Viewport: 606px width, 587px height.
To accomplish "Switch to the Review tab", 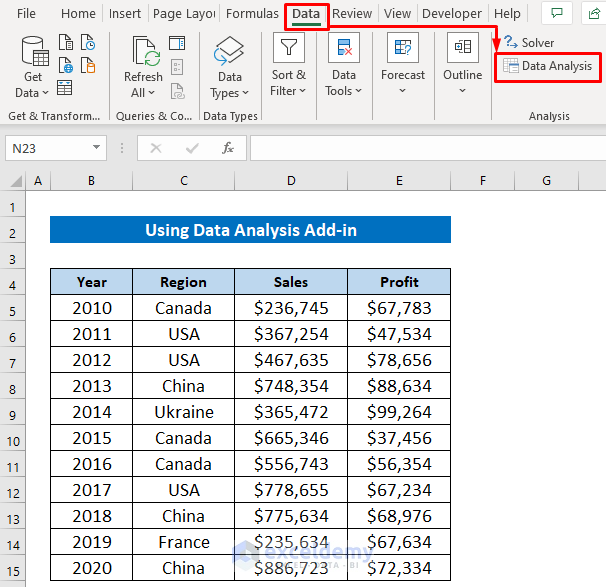I will tap(352, 14).
